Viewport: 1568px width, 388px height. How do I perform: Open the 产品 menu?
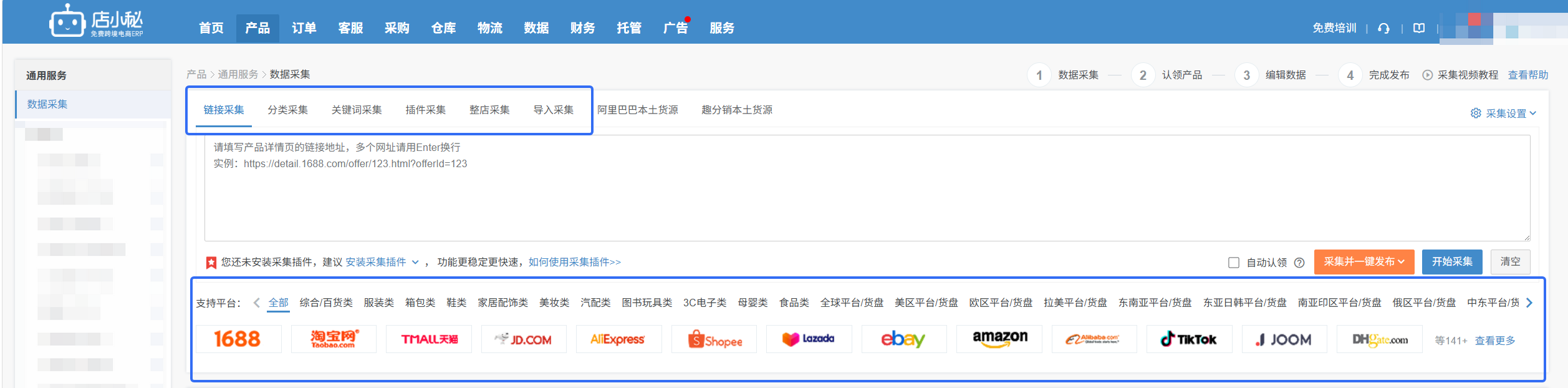257,28
